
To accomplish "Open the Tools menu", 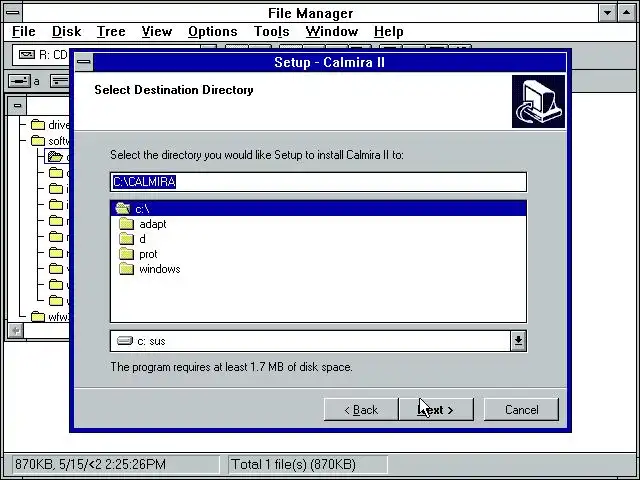I will coord(271,31).
